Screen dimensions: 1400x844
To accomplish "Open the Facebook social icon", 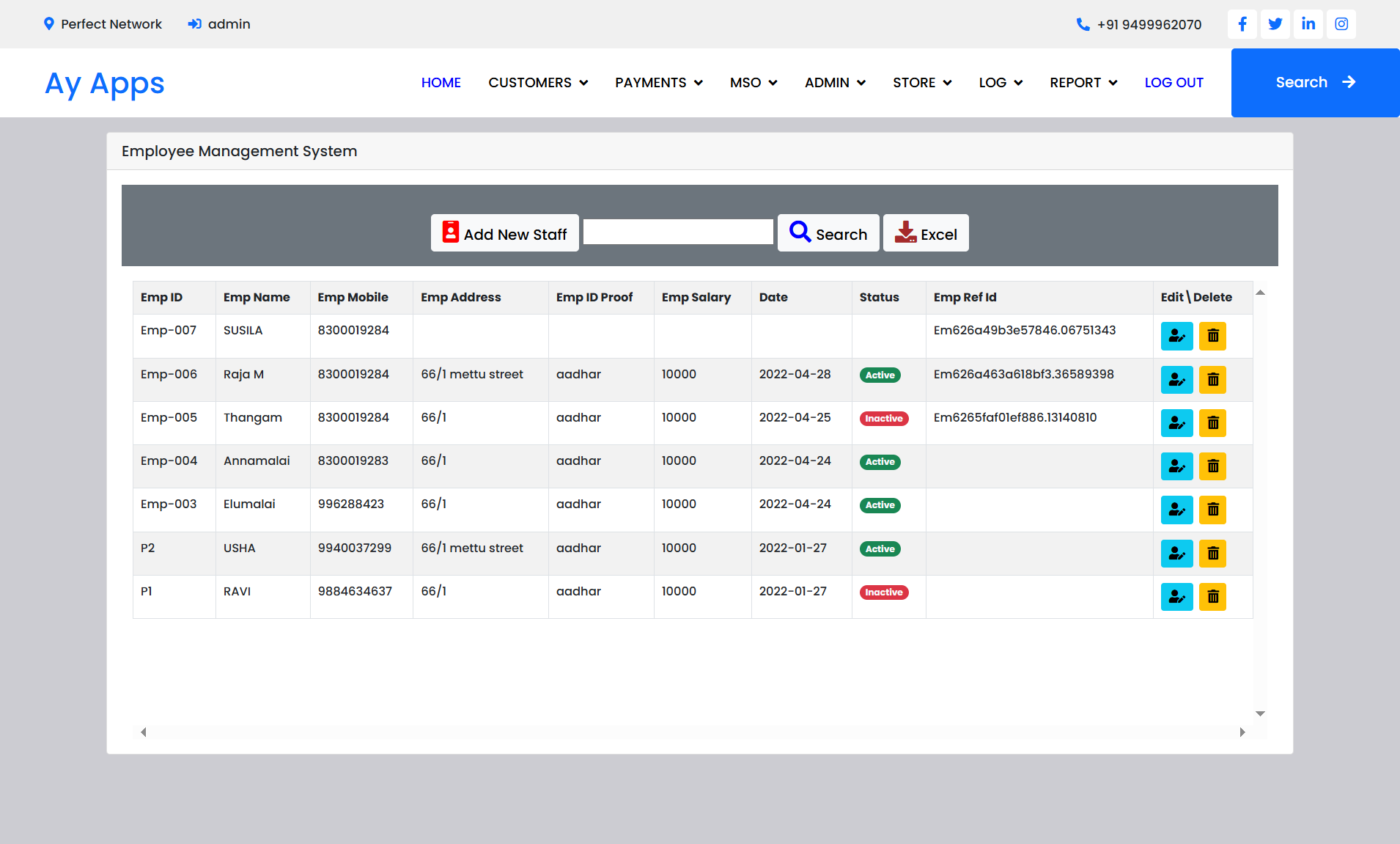I will tap(1242, 24).
